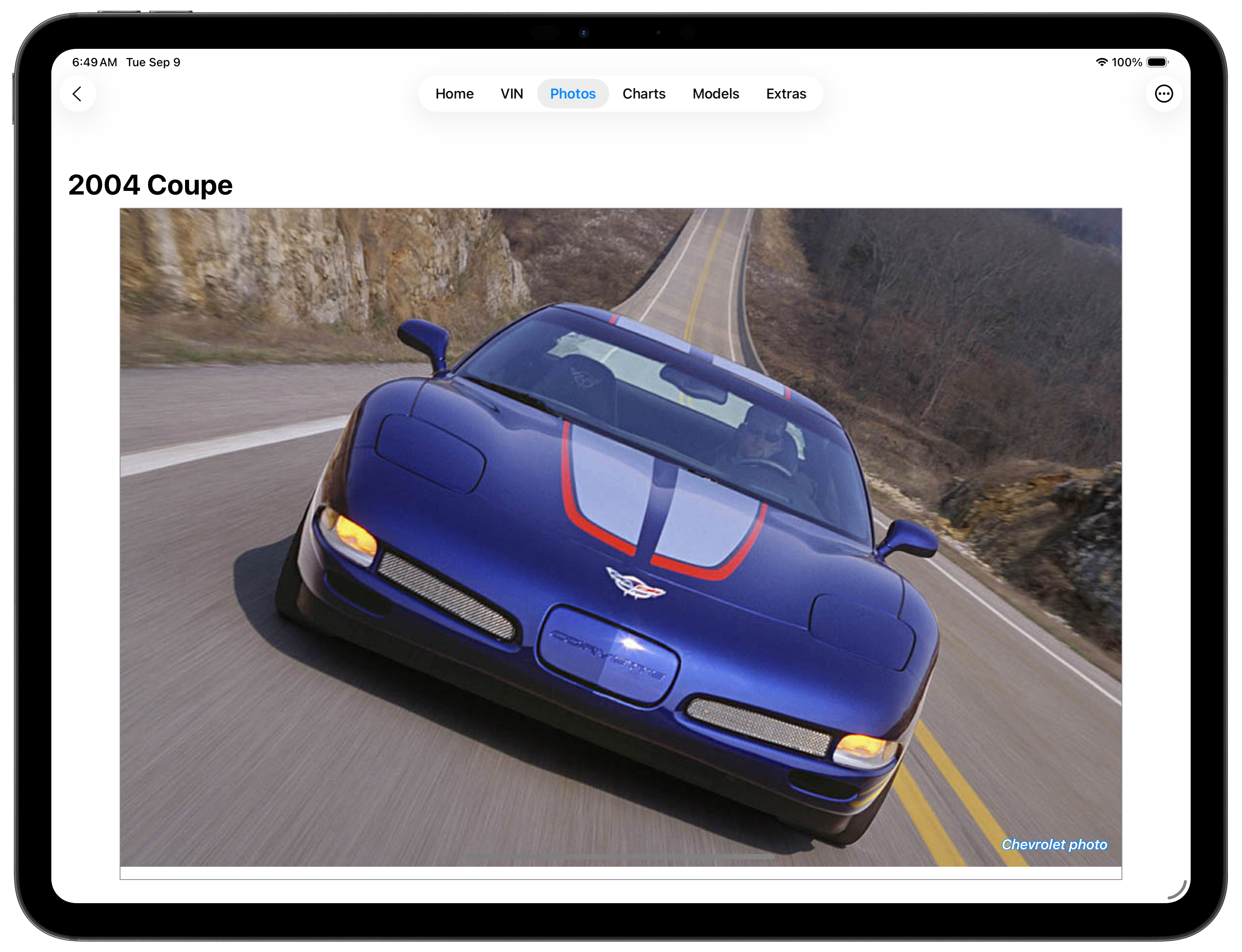Tap the front camera dot on bezel

click(x=584, y=33)
